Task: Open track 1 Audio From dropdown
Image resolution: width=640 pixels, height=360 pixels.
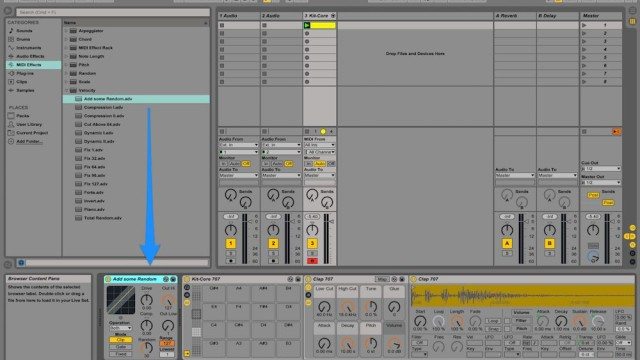Action: point(238,145)
